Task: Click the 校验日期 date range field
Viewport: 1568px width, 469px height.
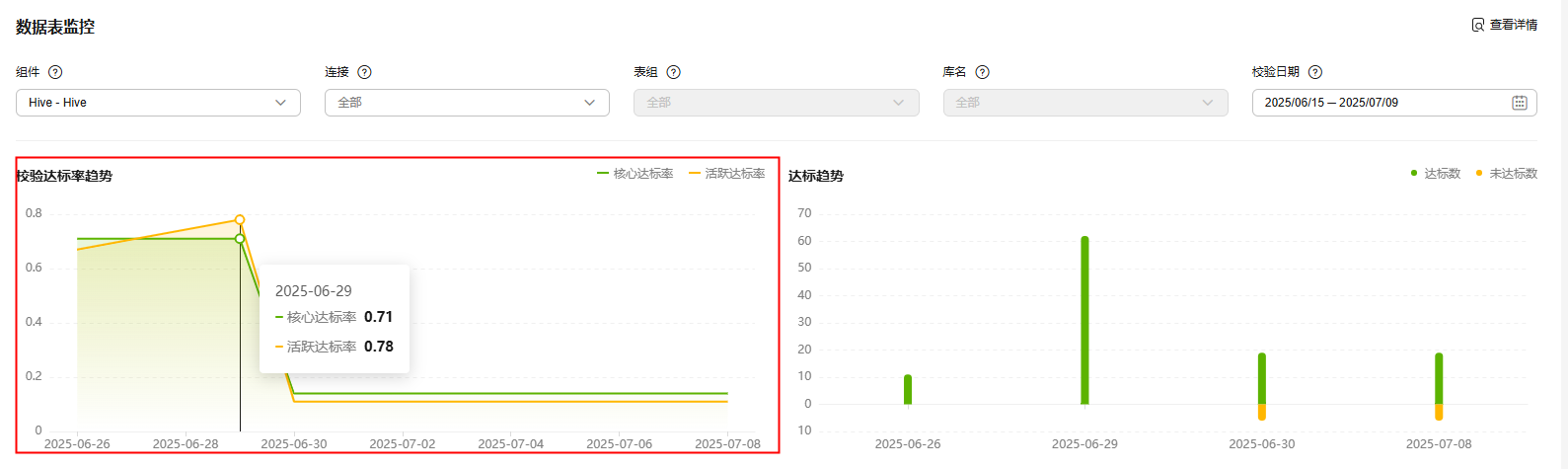Action: (x=1394, y=103)
